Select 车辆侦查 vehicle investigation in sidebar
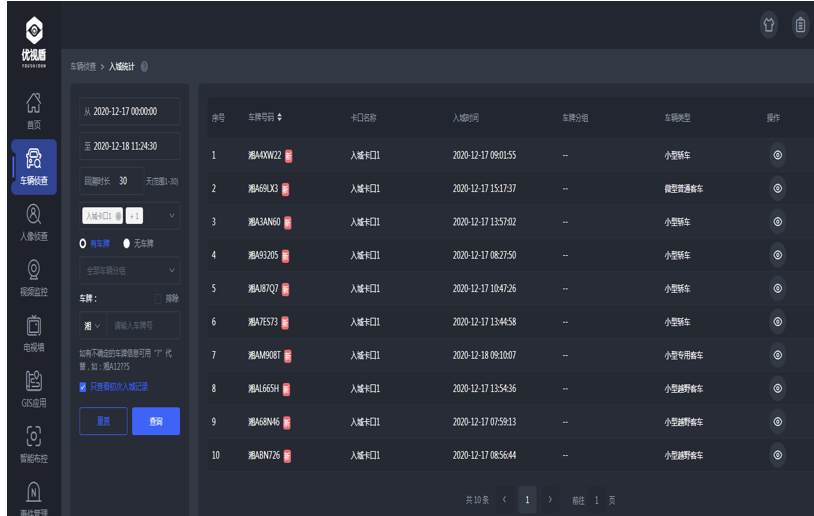This screenshot has width=814, height=516. coord(34,167)
